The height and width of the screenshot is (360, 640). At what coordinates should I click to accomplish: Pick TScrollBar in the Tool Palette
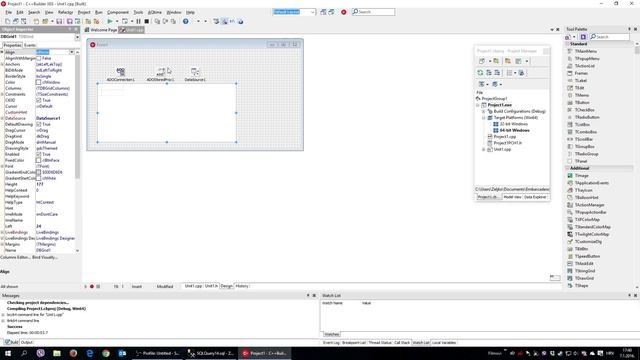pyautogui.click(x=584, y=139)
